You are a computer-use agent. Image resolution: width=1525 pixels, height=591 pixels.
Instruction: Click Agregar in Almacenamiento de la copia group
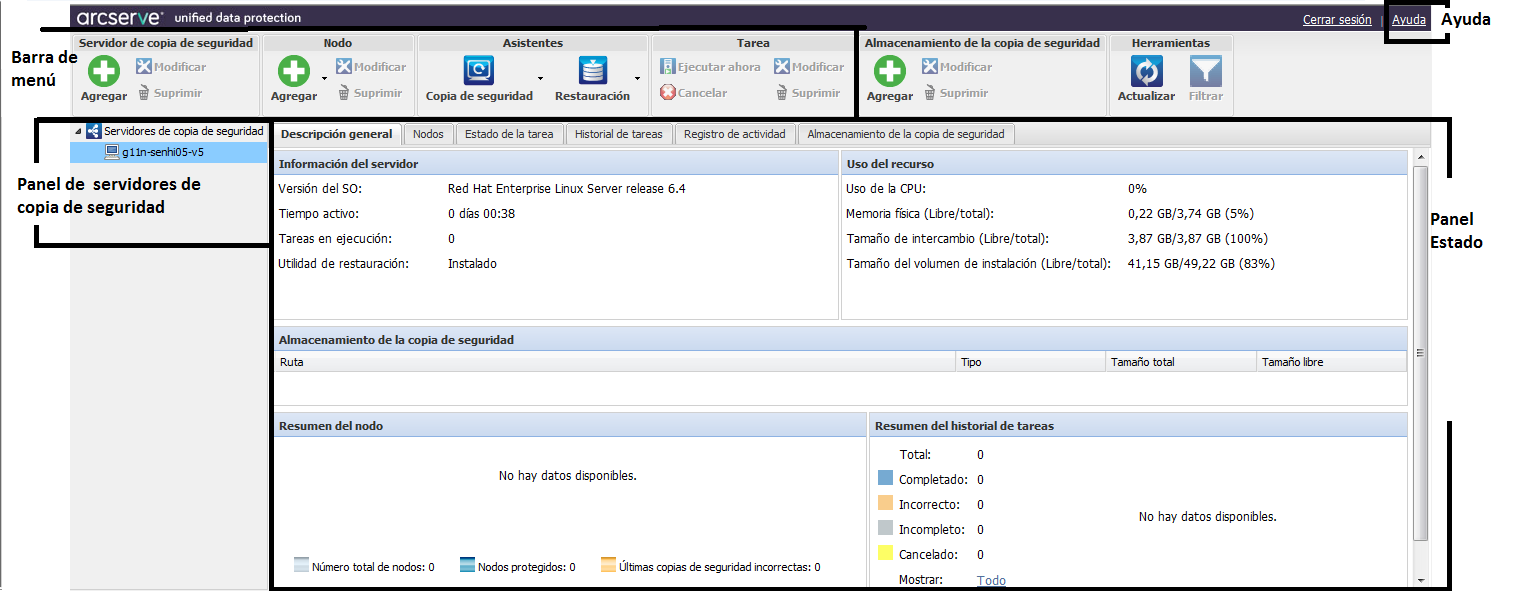pyautogui.click(x=889, y=72)
